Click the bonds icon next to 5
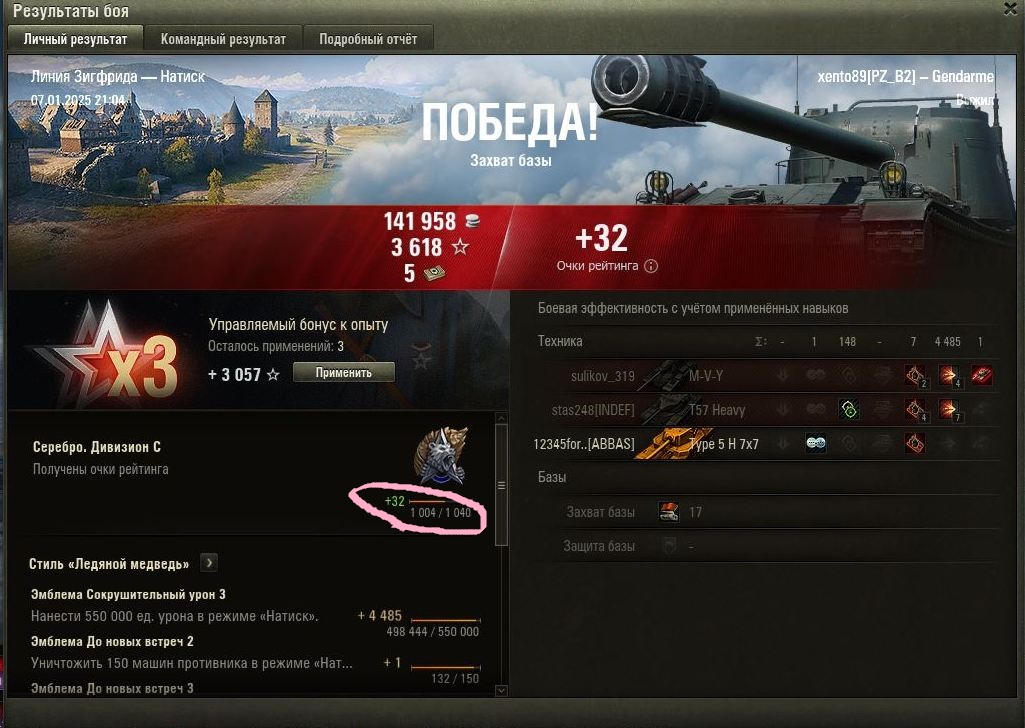This screenshot has width=1025, height=728. click(433, 273)
